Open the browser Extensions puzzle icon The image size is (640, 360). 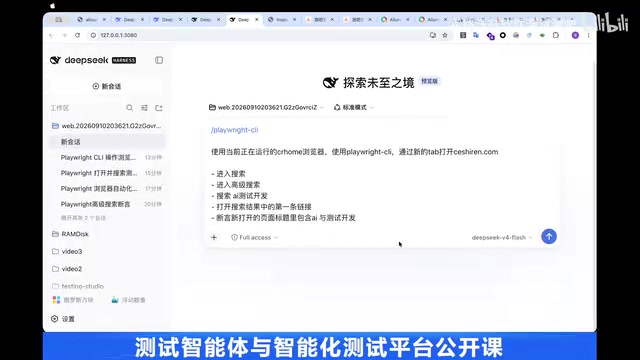[556, 36]
